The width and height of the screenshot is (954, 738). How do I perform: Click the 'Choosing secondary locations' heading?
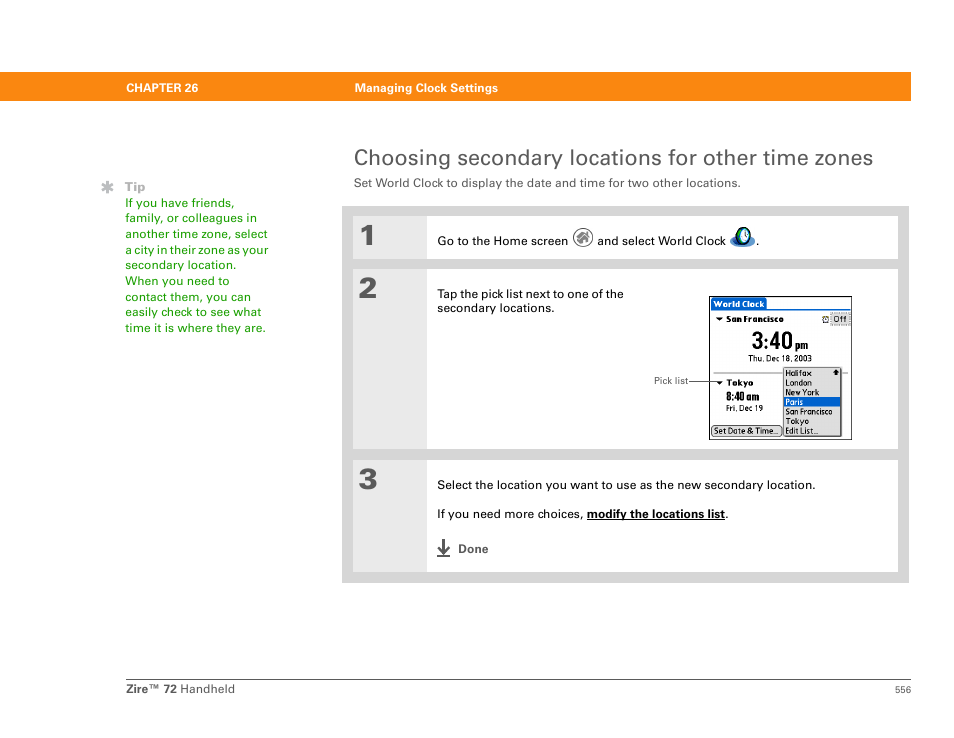613,158
